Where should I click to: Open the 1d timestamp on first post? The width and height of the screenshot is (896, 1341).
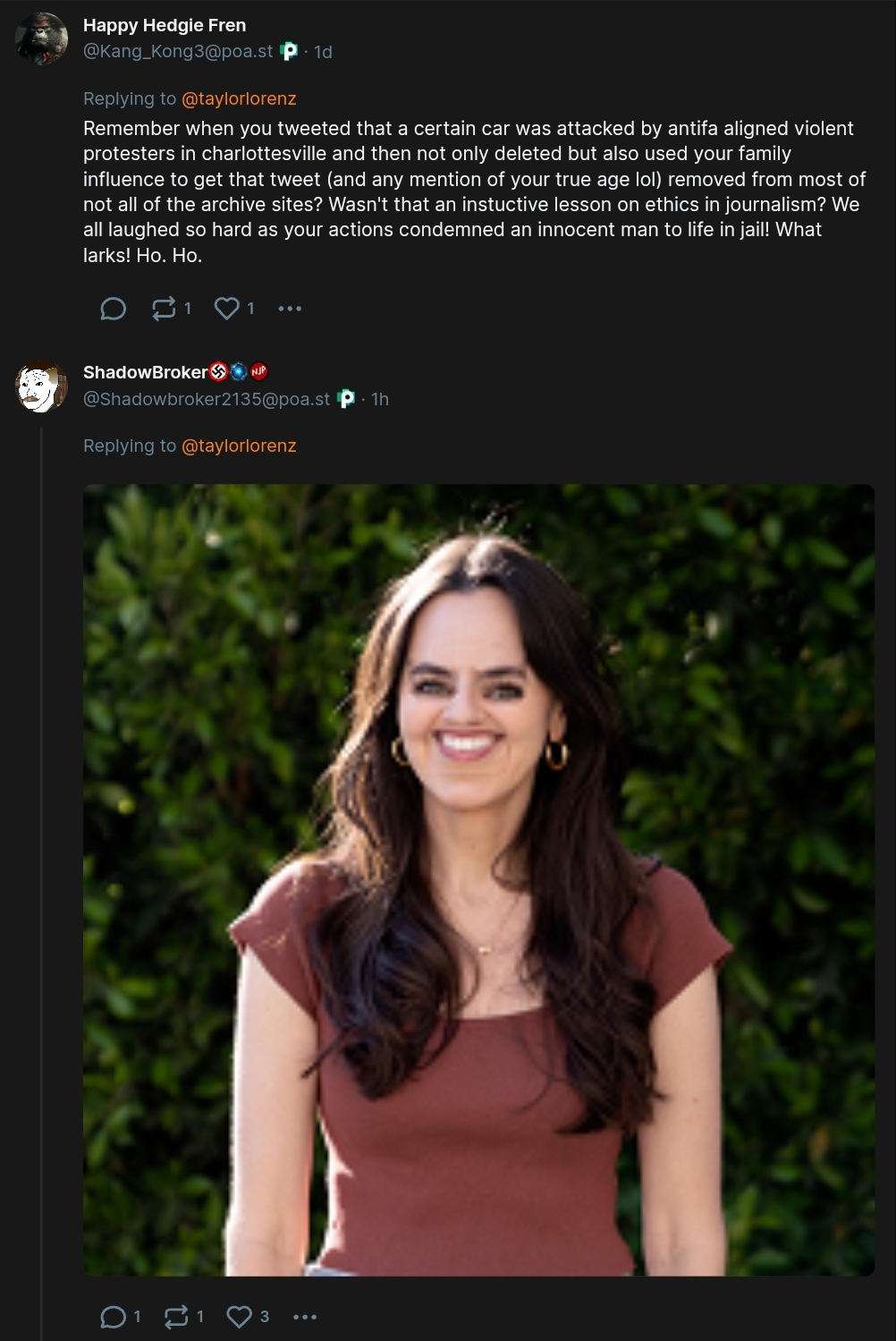tap(323, 52)
